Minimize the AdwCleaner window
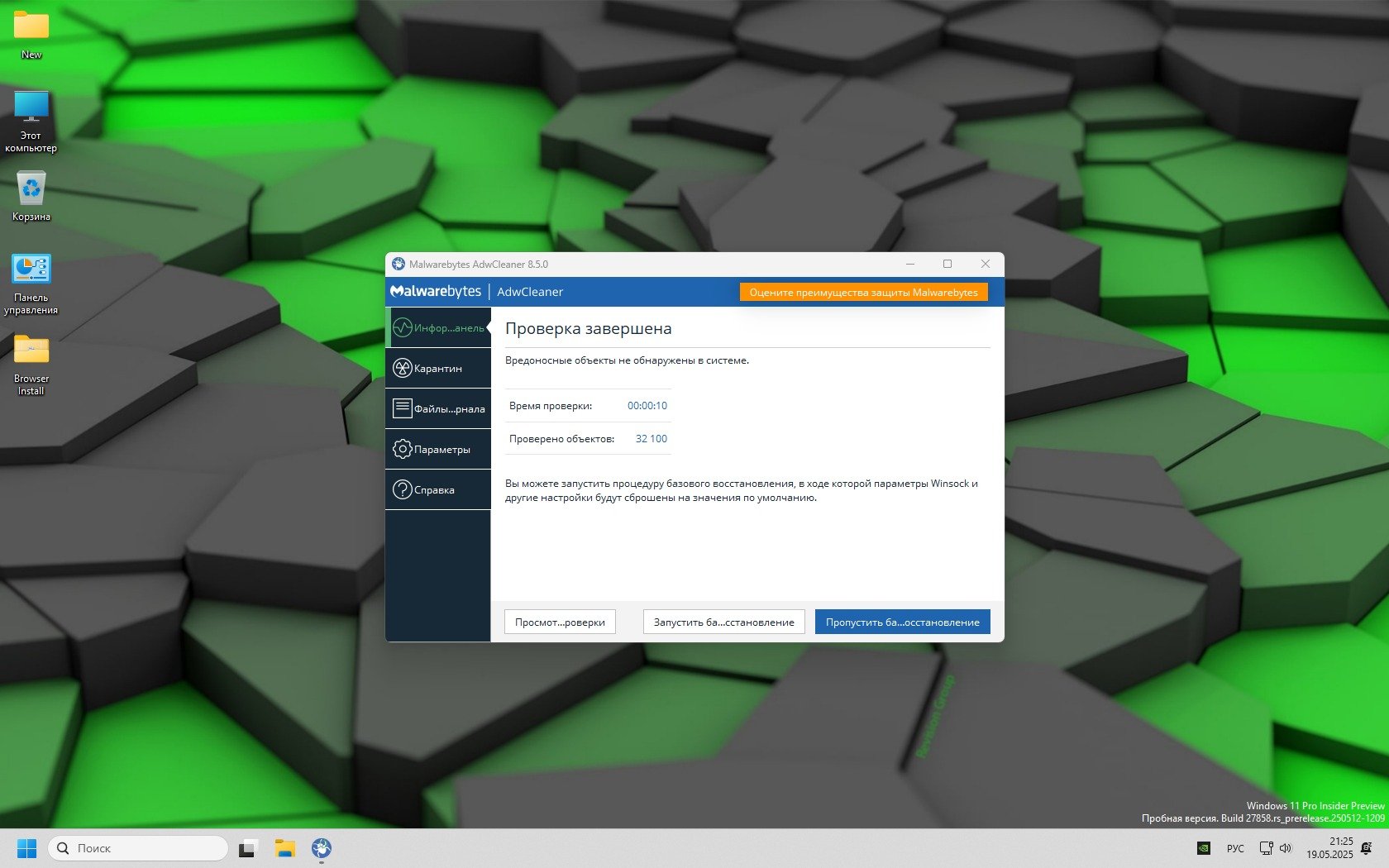Screen dimensions: 1389x868 [910, 264]
